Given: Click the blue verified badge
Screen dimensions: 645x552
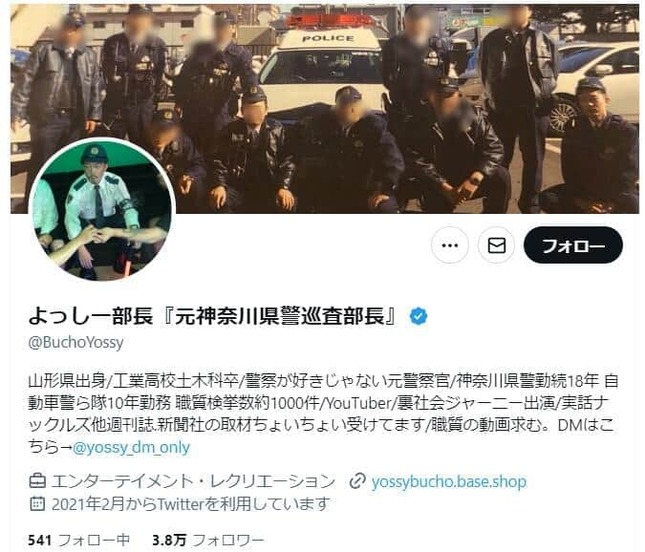Looking at the screenshot, I should pyautogui.click(x=419, y=316).
